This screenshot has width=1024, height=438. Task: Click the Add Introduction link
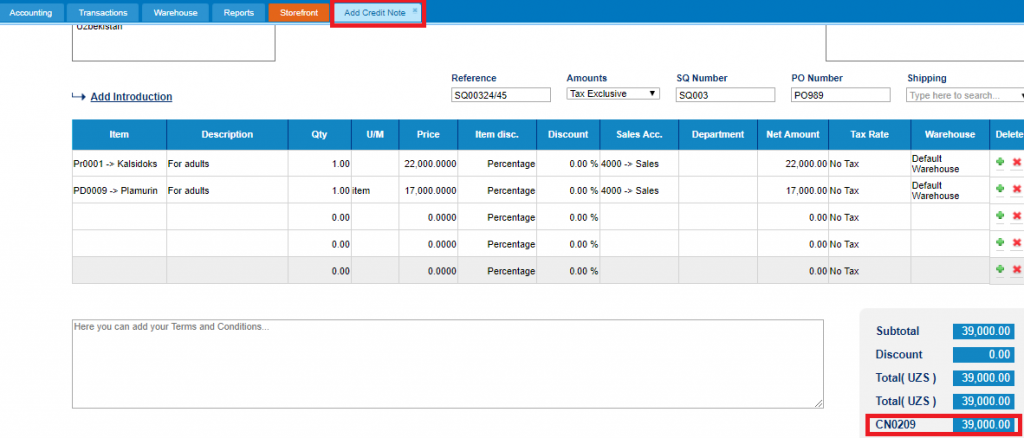tap(131, 97)
